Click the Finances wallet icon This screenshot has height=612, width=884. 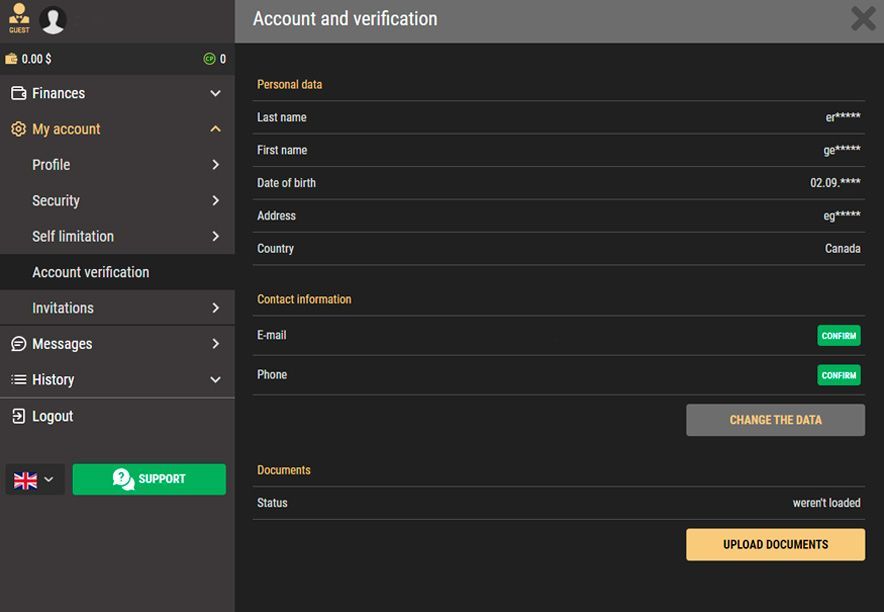[x=18, y=93]
